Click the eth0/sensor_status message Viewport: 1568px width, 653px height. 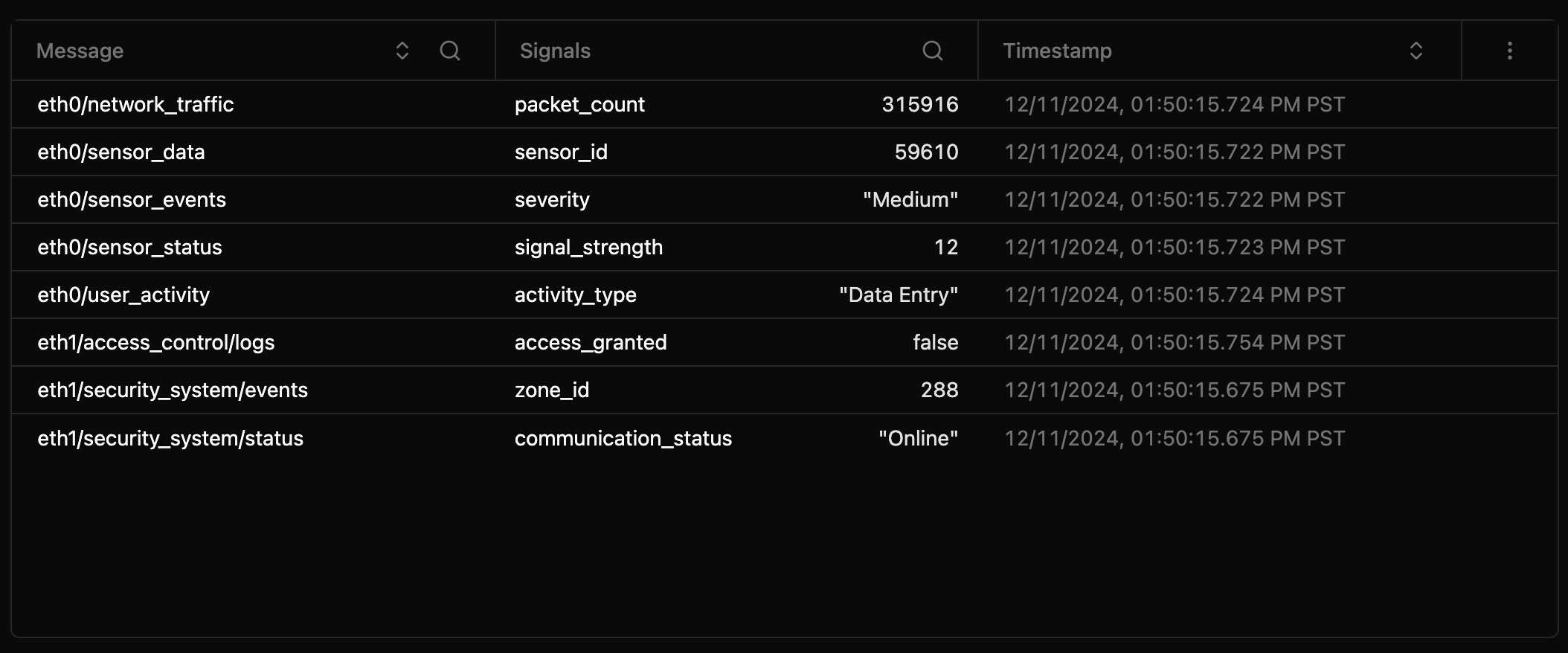[x=129, y=247]
